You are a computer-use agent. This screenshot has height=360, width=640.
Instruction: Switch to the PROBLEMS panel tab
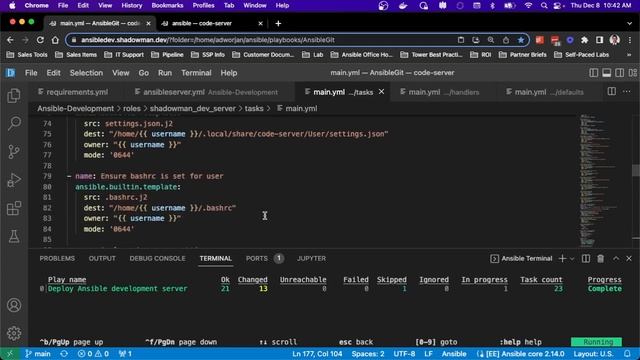pos(57,258)
